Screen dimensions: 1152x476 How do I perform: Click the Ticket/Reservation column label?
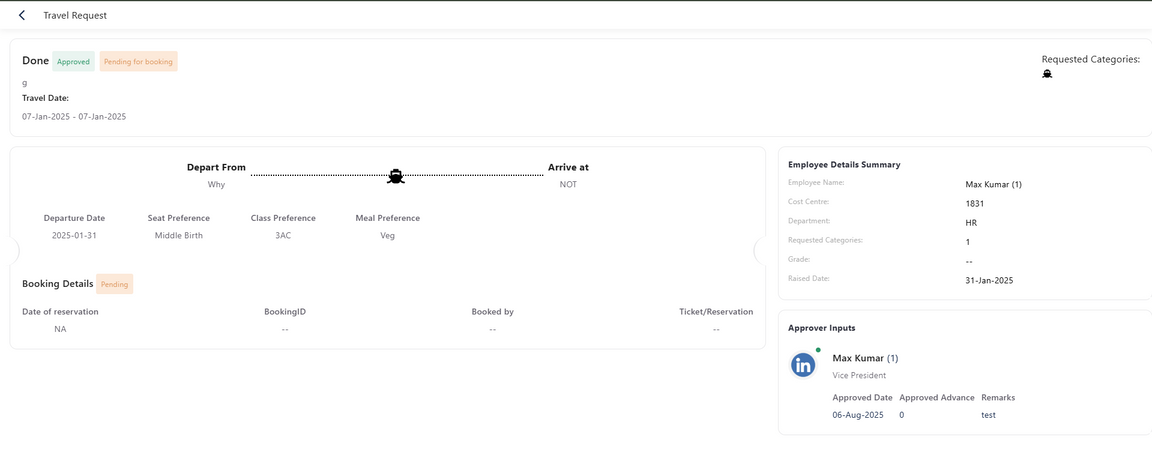(716, 312)
